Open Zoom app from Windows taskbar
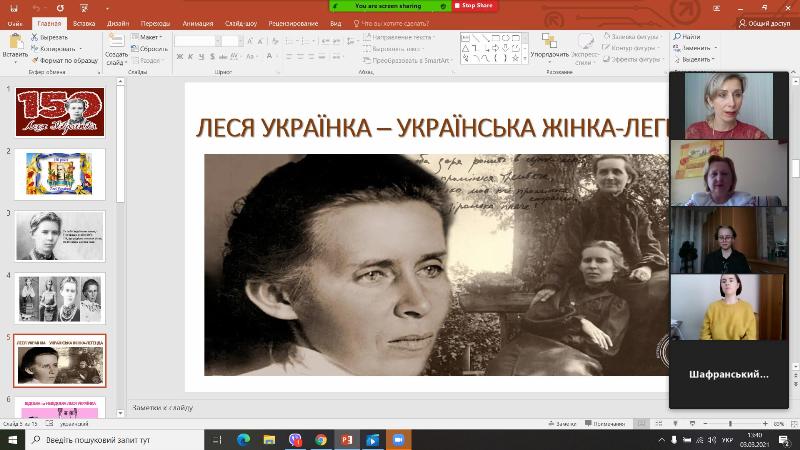The image size is (800, 450). 398,439
